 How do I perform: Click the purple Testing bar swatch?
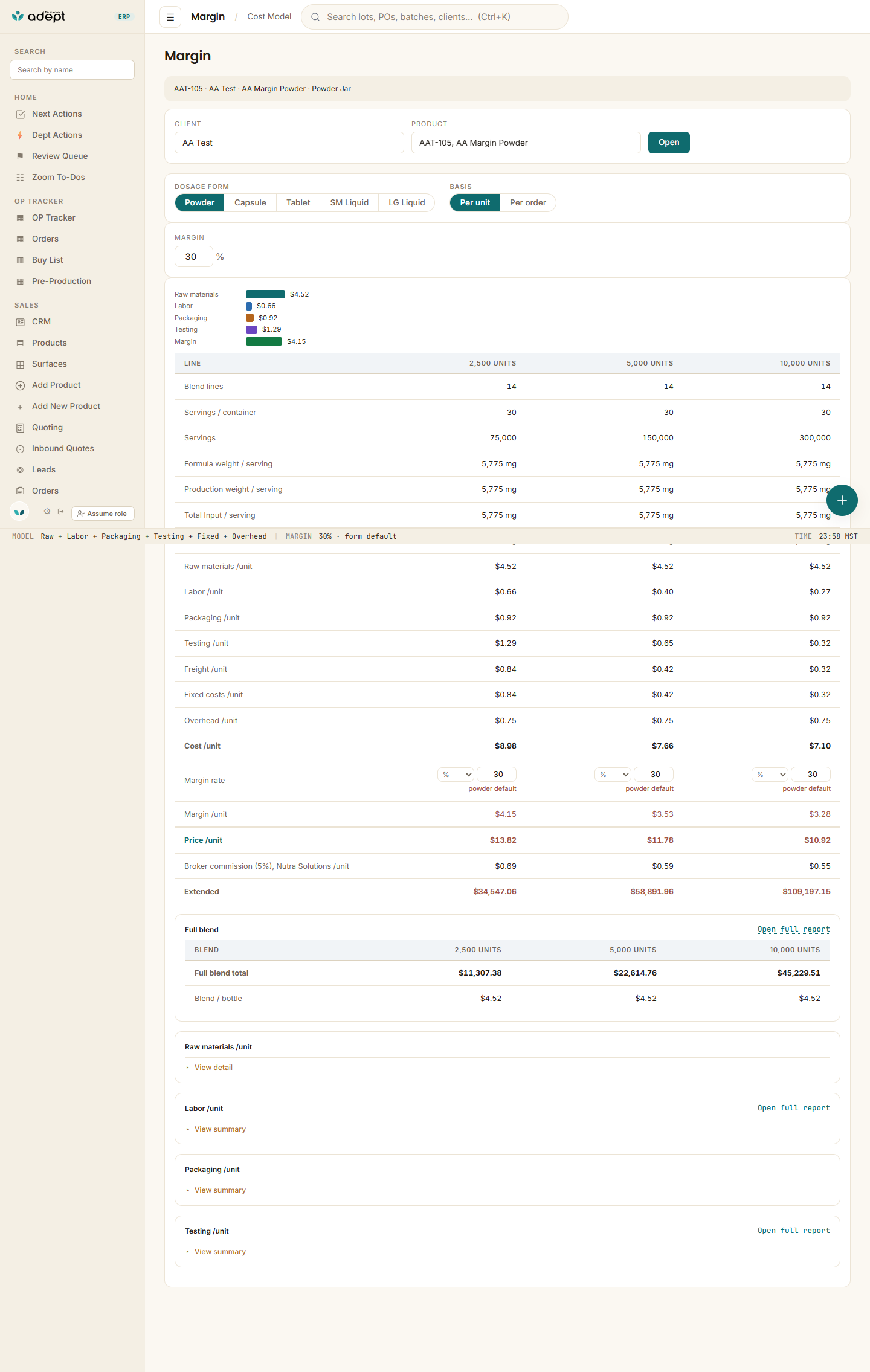click(251, 330)
